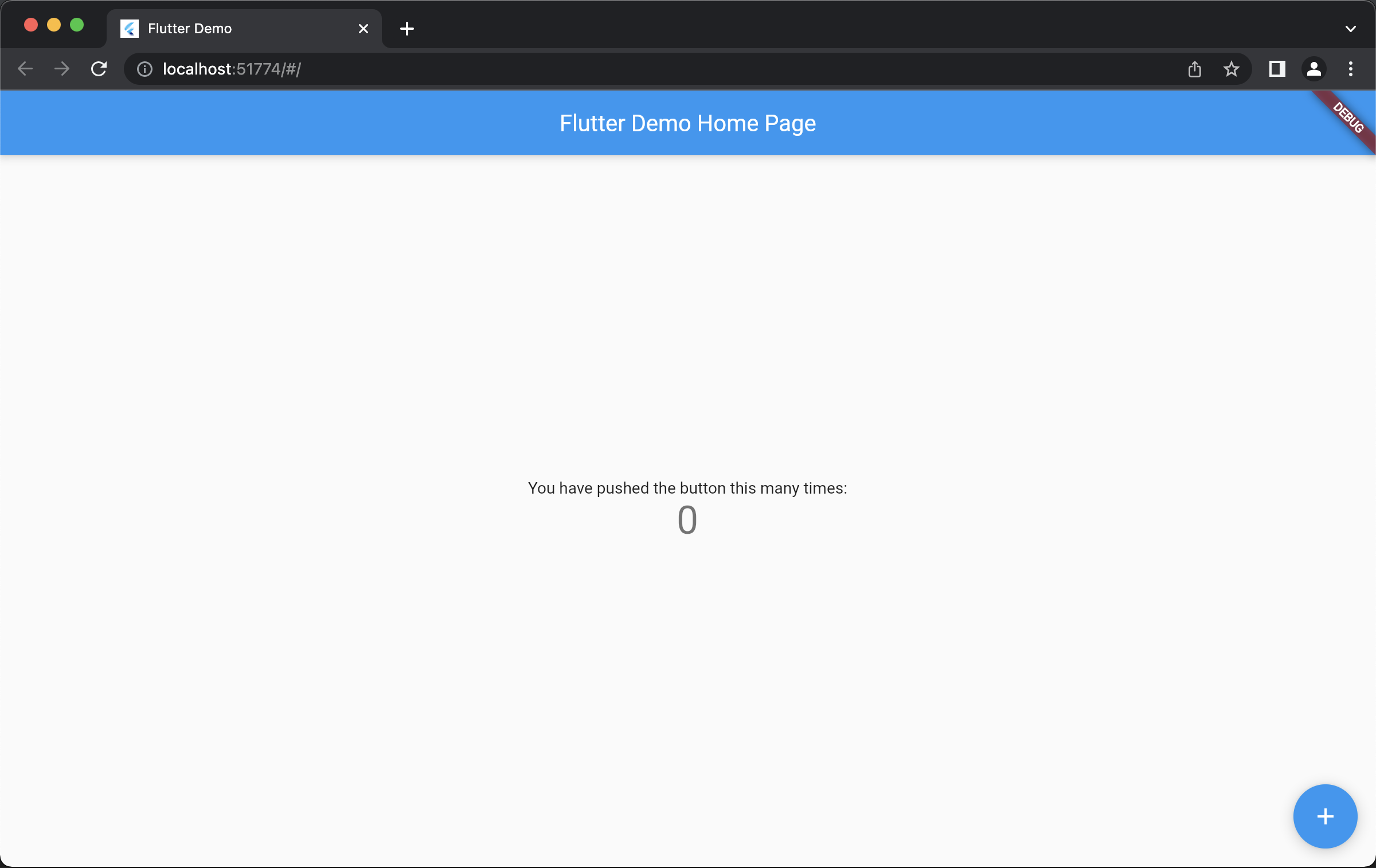The height and width of the screenshot is (868, 1376).
Task: Reload the Flutter Demo page
Action: pyautogui.click(x=99, y=69)
